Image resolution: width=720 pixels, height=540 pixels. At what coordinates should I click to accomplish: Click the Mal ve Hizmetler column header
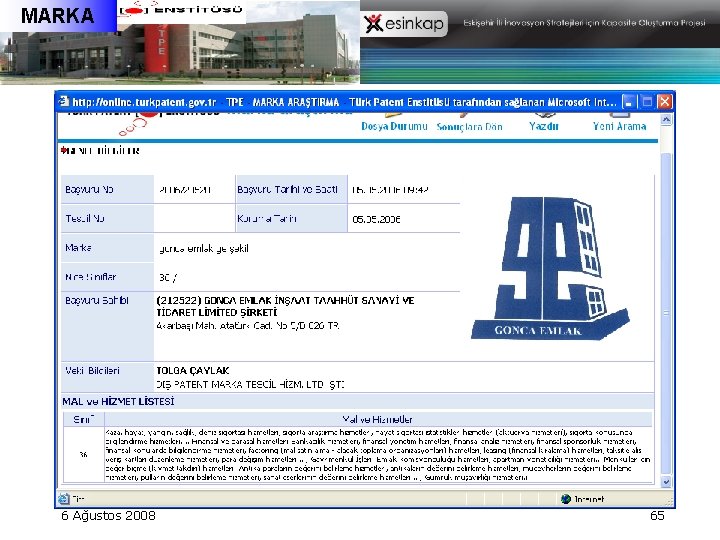[377, 419]
